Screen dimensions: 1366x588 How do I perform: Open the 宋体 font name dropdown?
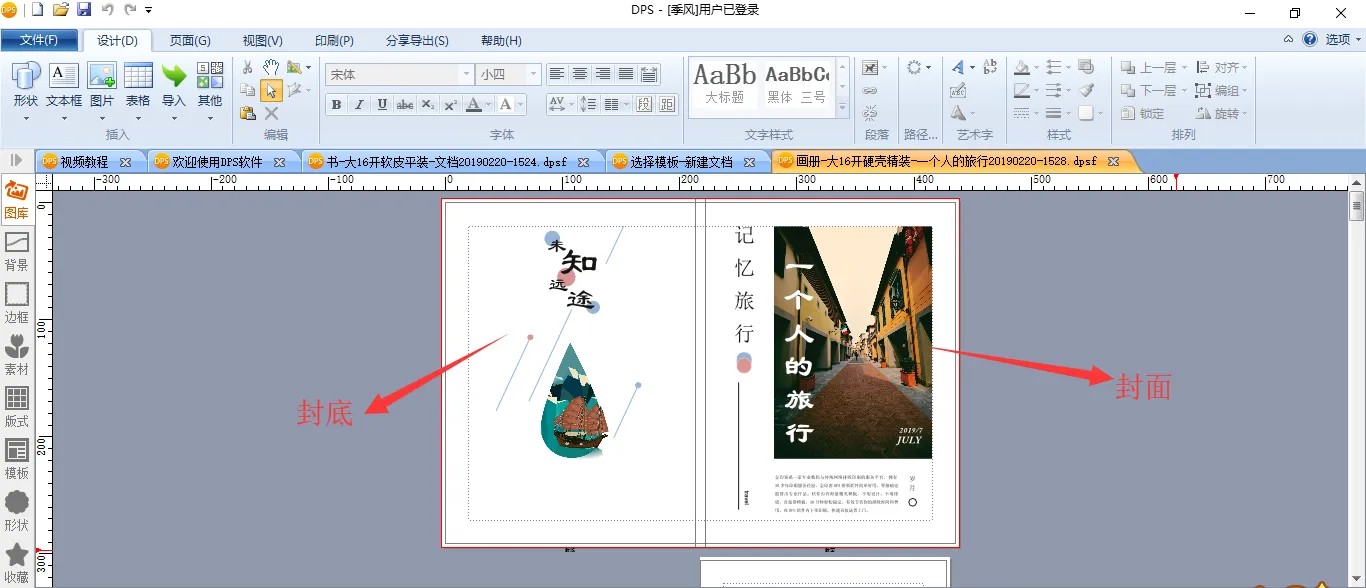(x=466, y=75)
